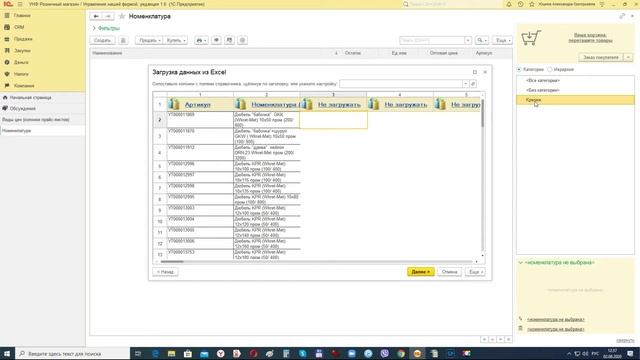This screenshot has width=640, height=360.
Task: Open the search field history dropdown
Action: tap(468, 40)
